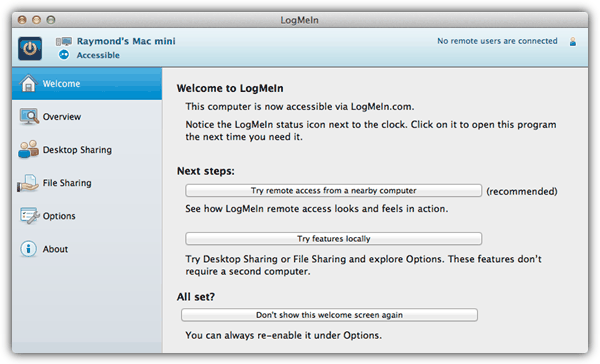Close the LogMeIn window
The height and width of the screenshot is (364, 600).
pos(22,20)
